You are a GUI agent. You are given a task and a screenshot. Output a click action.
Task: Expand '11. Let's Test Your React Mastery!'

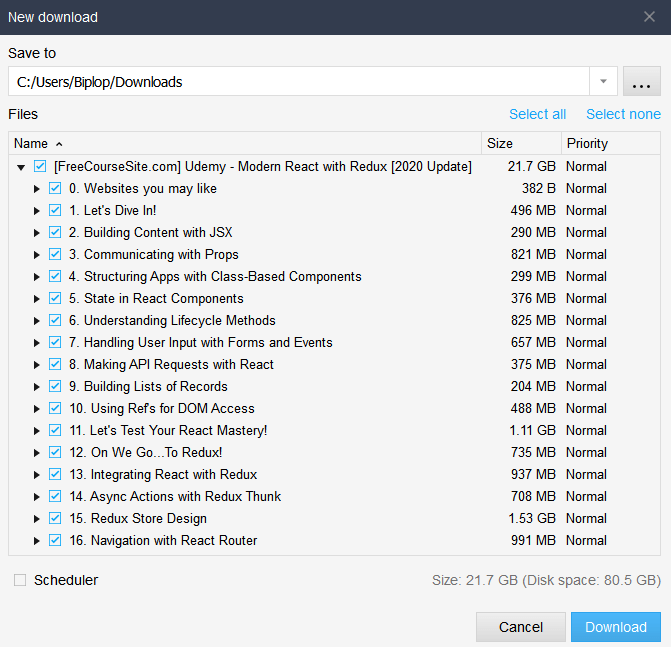click(37, 431)
